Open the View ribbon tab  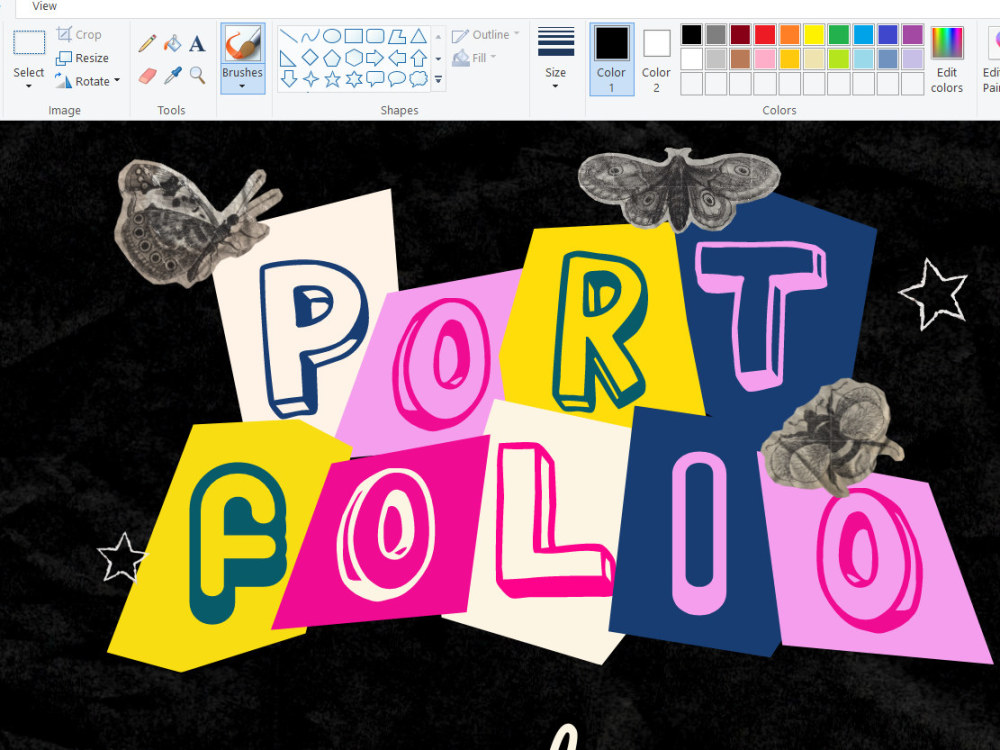[44, 6]
